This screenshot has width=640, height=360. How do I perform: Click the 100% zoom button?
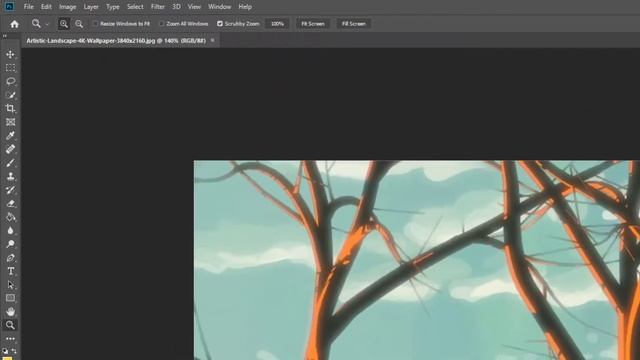(x=277, y=24)
